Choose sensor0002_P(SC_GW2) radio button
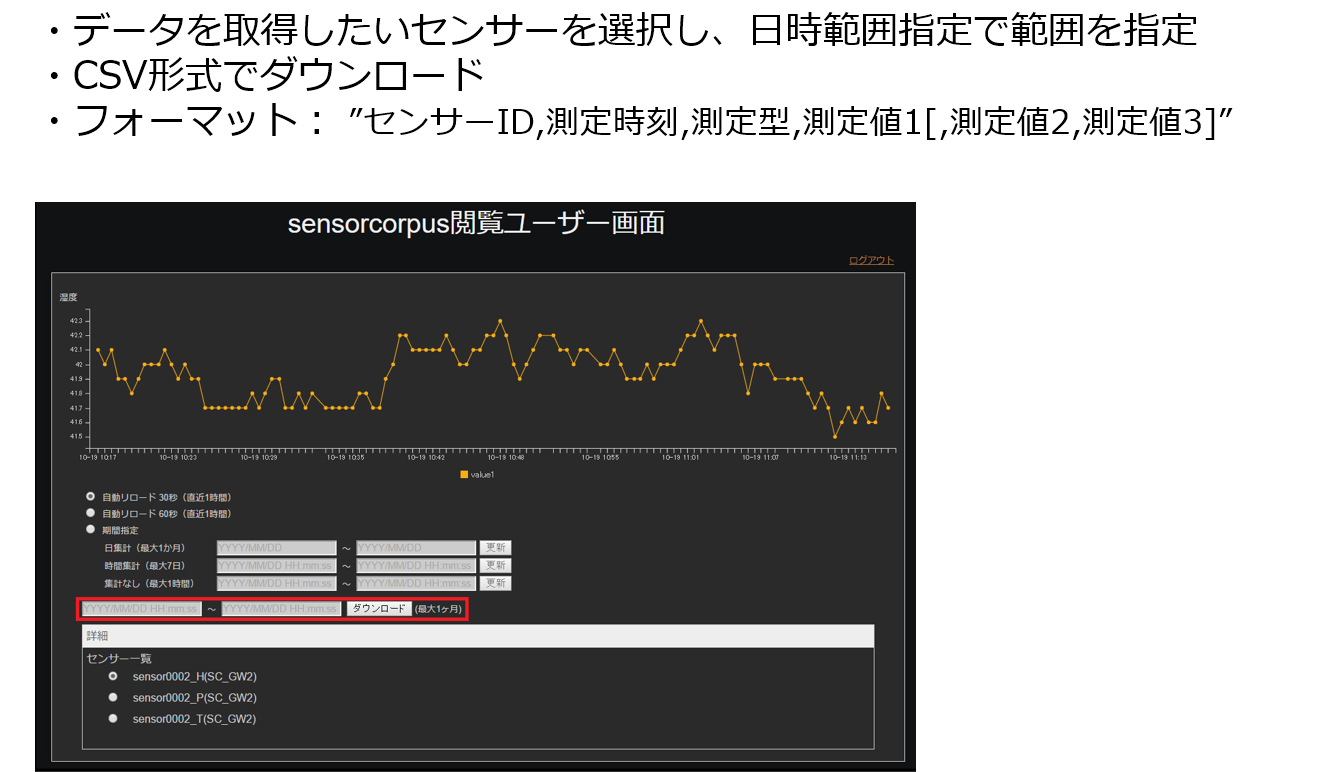Screen dimensions: 1322x772 click(113, 697)
